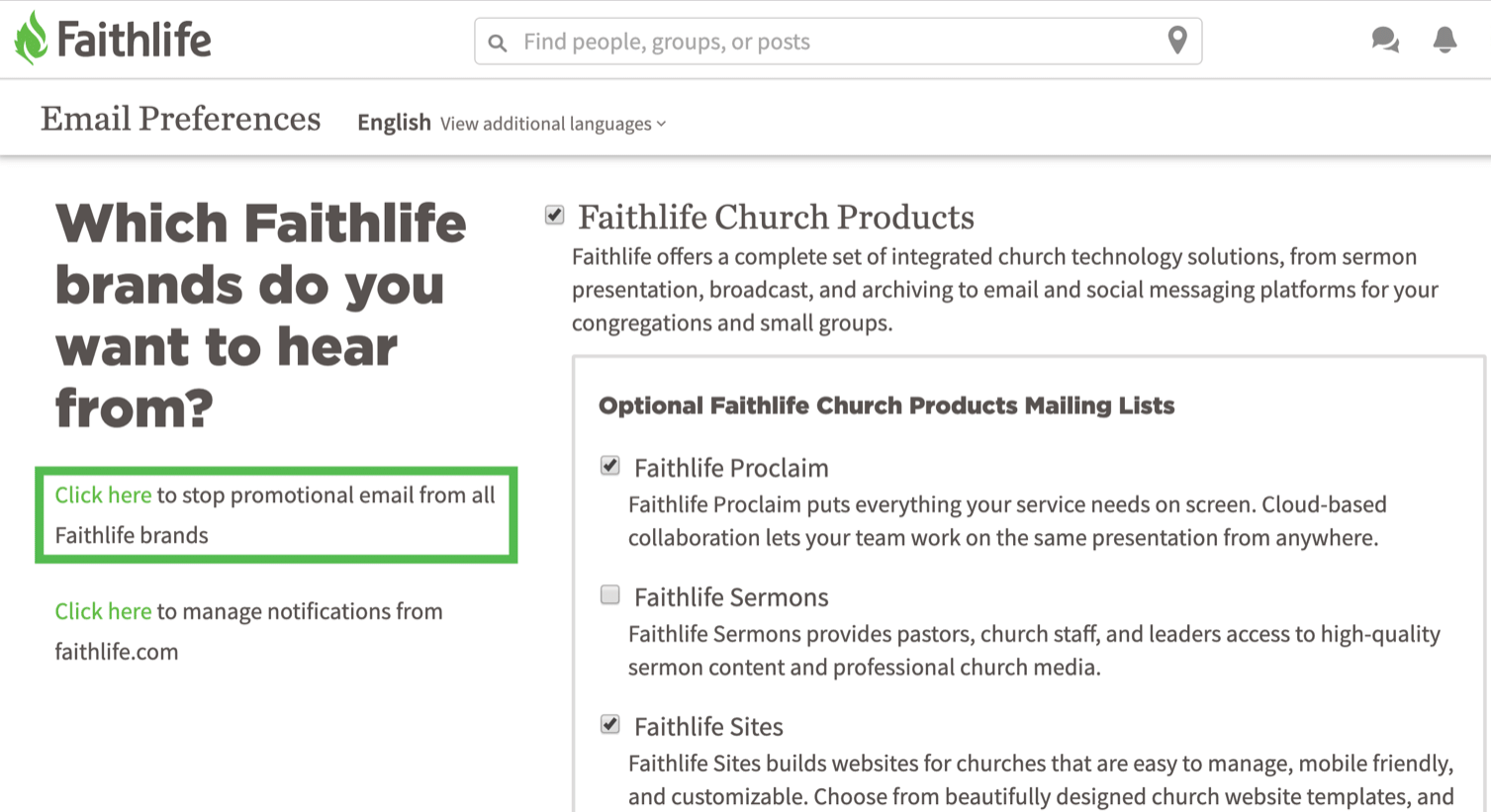Image resolution: width=1491 pixels, height=812 pixels.
Task: Click the Faithlife Sermons label
Action: pyautogui.click(x=731, y=597)
